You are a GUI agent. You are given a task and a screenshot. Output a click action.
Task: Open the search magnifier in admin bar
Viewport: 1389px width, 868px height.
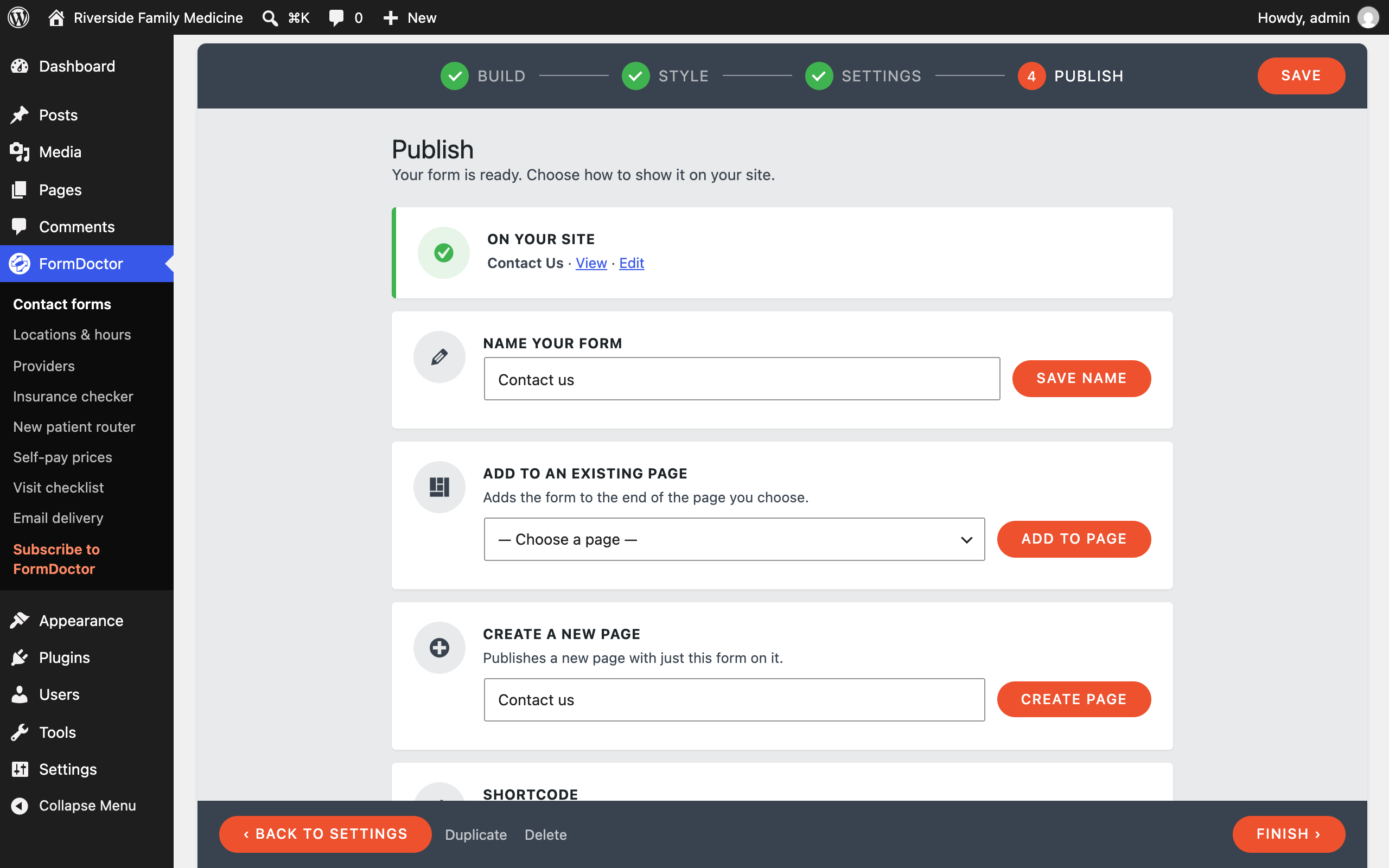270,18
